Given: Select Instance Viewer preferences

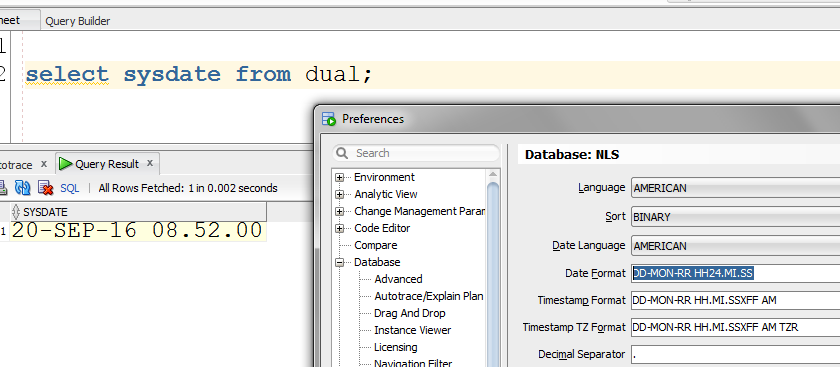Looking at the screenshot, I should pyautogui.click(x=412, y=330).
